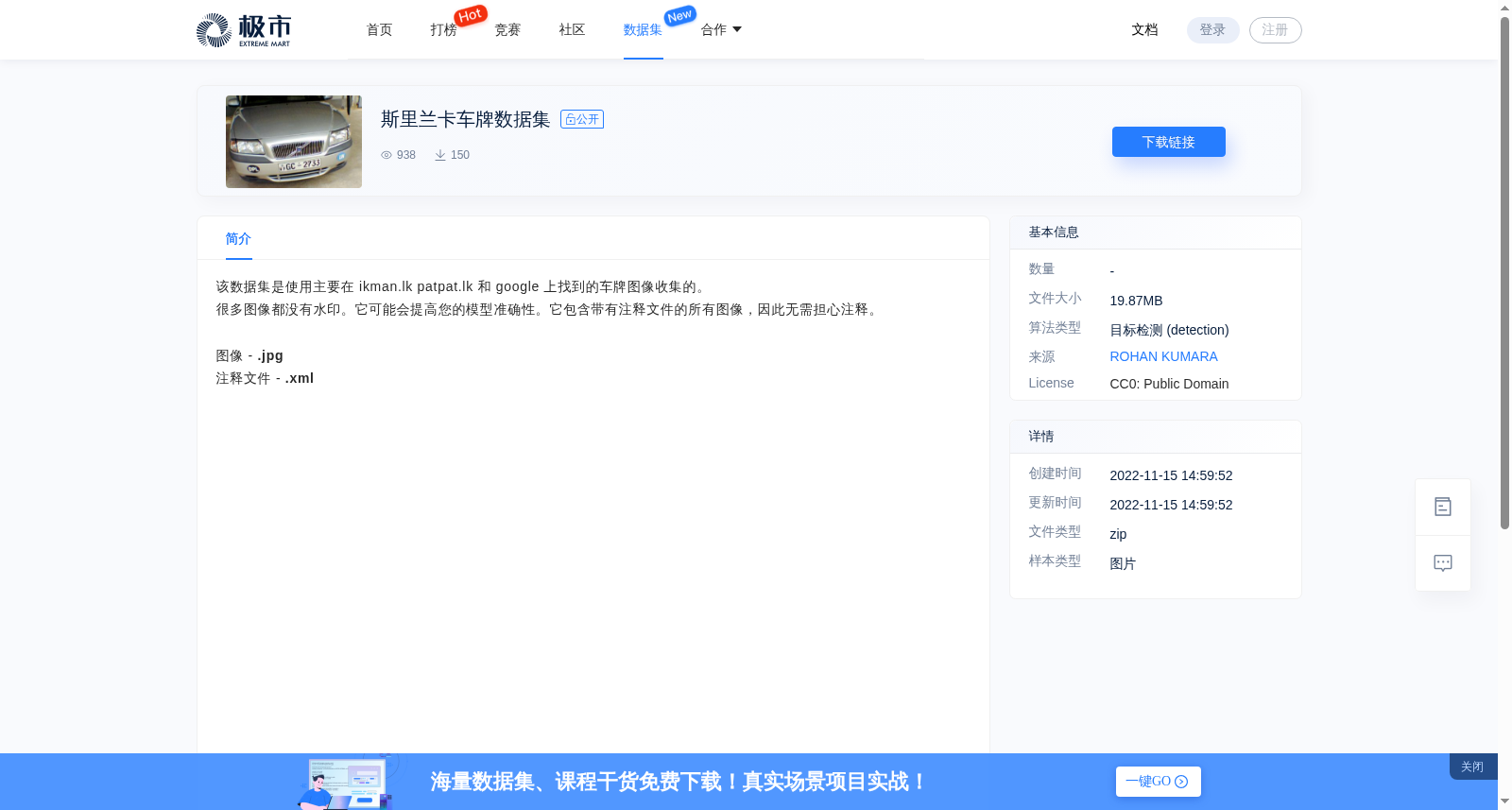Click the dataset title 斯里兰卡车牌数据集
Viewport: 1512px width, 810px height.
tap(466, 119)
